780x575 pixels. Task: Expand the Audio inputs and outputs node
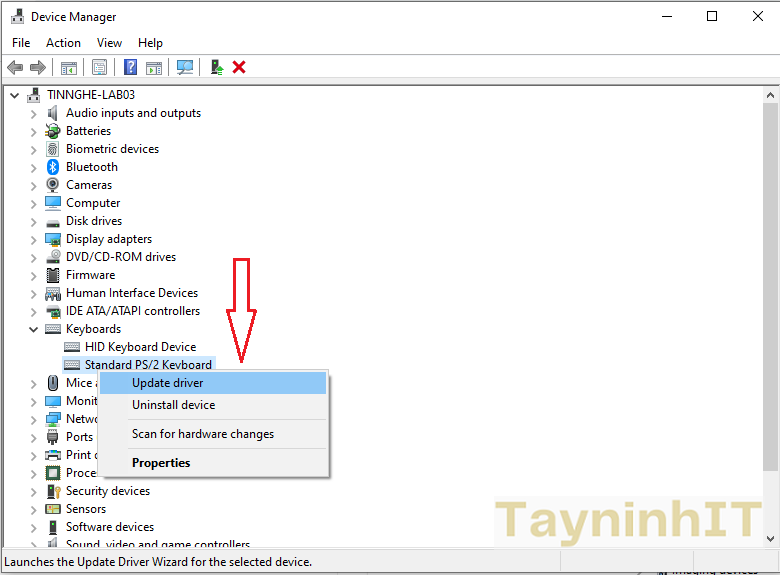pos(33,113)
